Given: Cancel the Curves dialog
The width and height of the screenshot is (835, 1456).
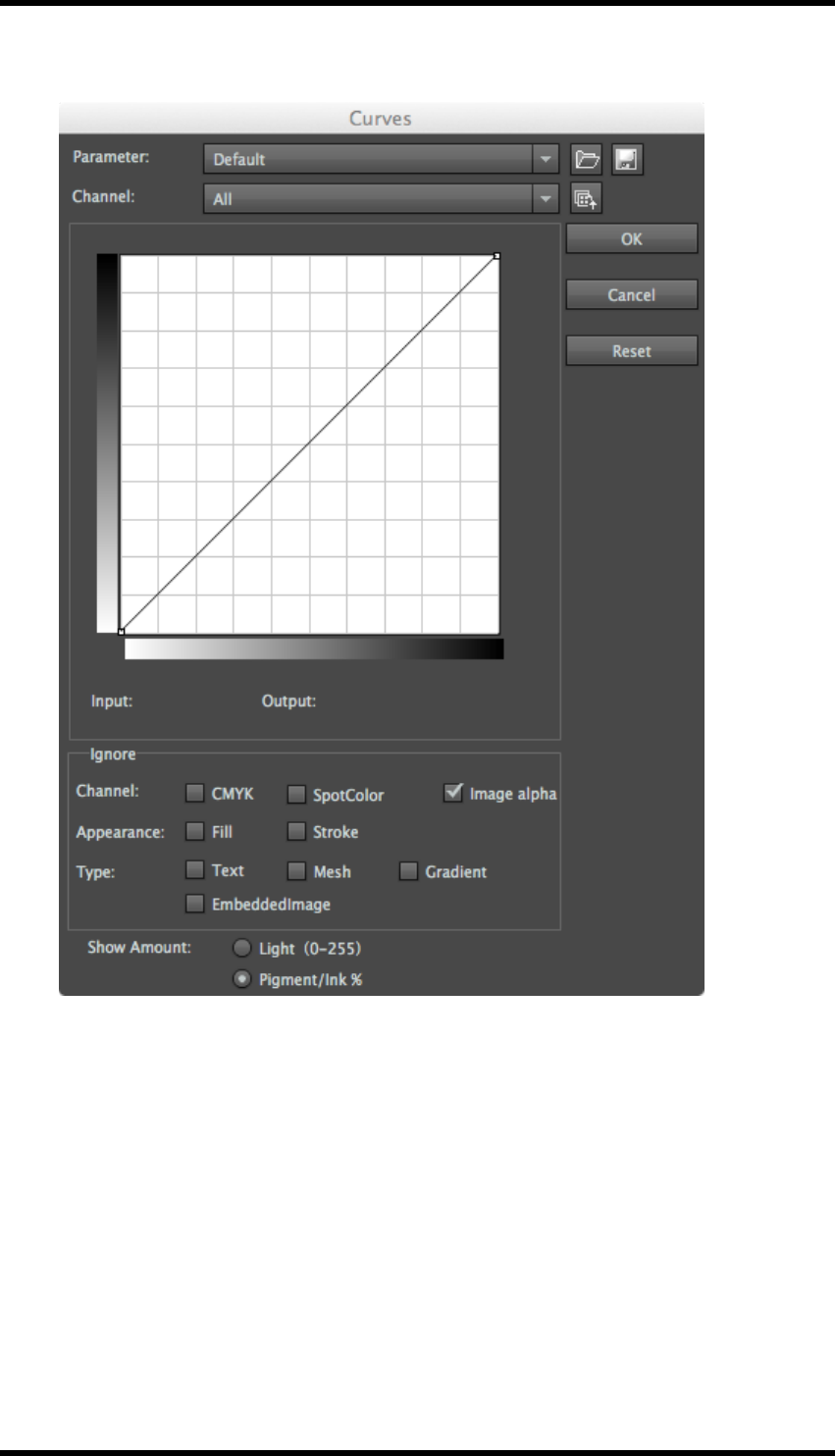Looking at the screenshot, I should (x=631, y=294).
